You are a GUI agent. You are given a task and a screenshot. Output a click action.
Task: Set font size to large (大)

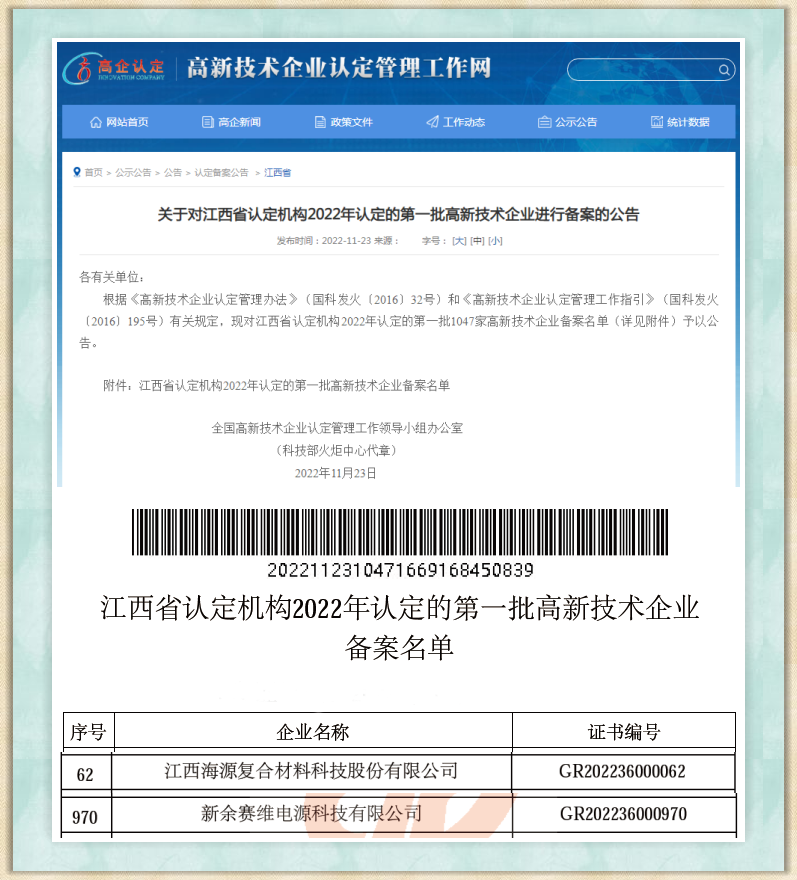(x=459, y=241)
